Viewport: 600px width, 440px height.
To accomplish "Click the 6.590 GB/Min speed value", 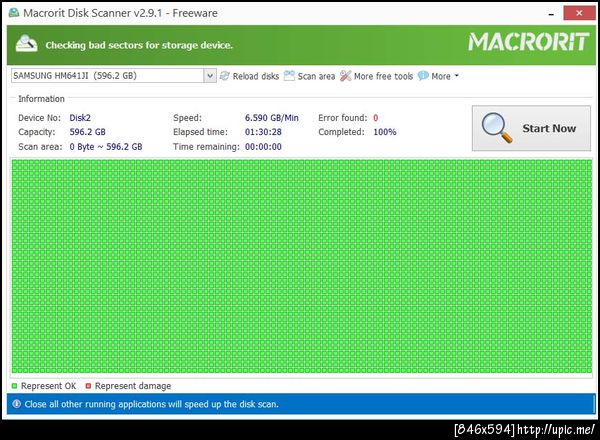I will click(272, 117).
